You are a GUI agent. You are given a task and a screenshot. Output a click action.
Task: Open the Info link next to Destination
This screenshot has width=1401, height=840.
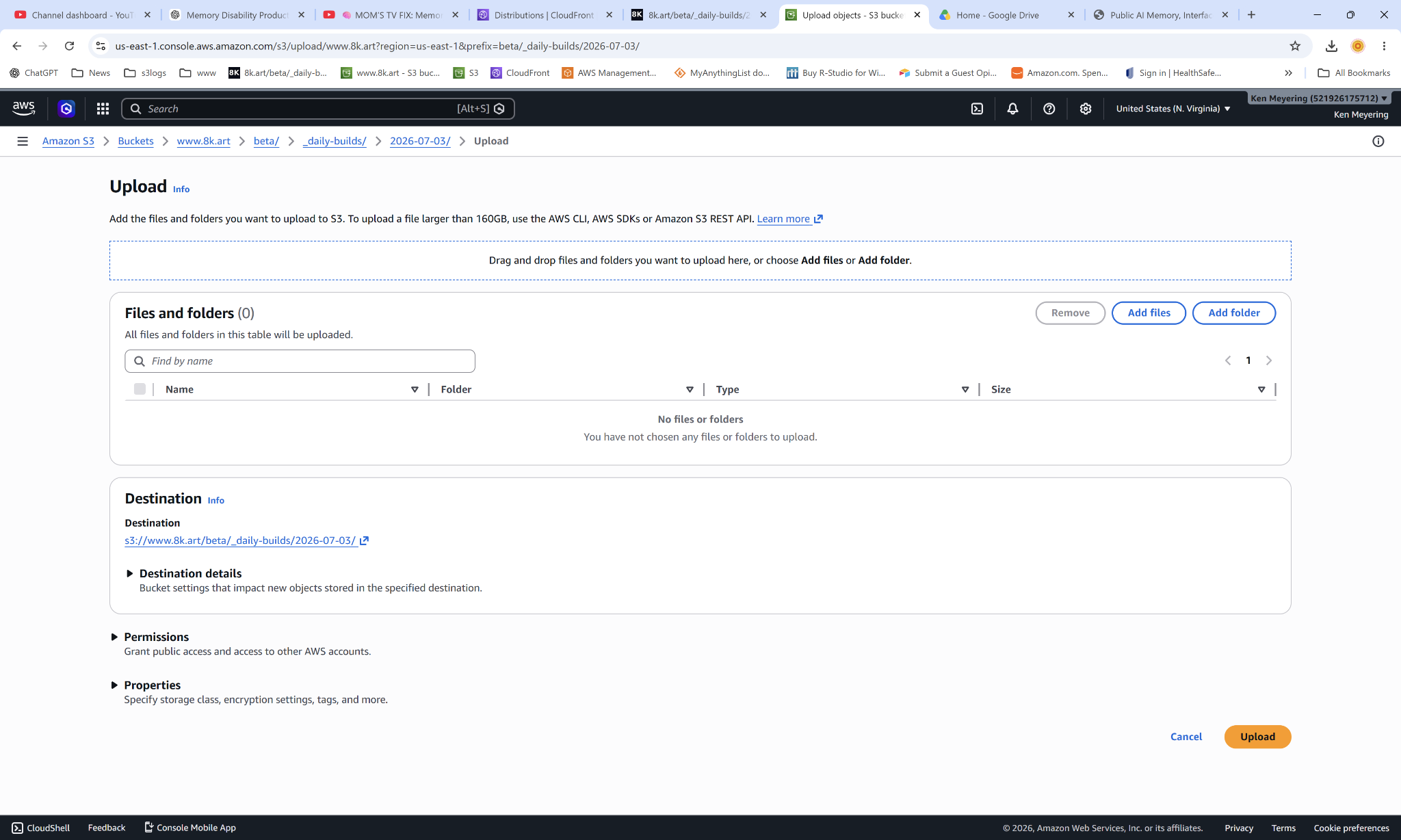click(x=215, y=500)
